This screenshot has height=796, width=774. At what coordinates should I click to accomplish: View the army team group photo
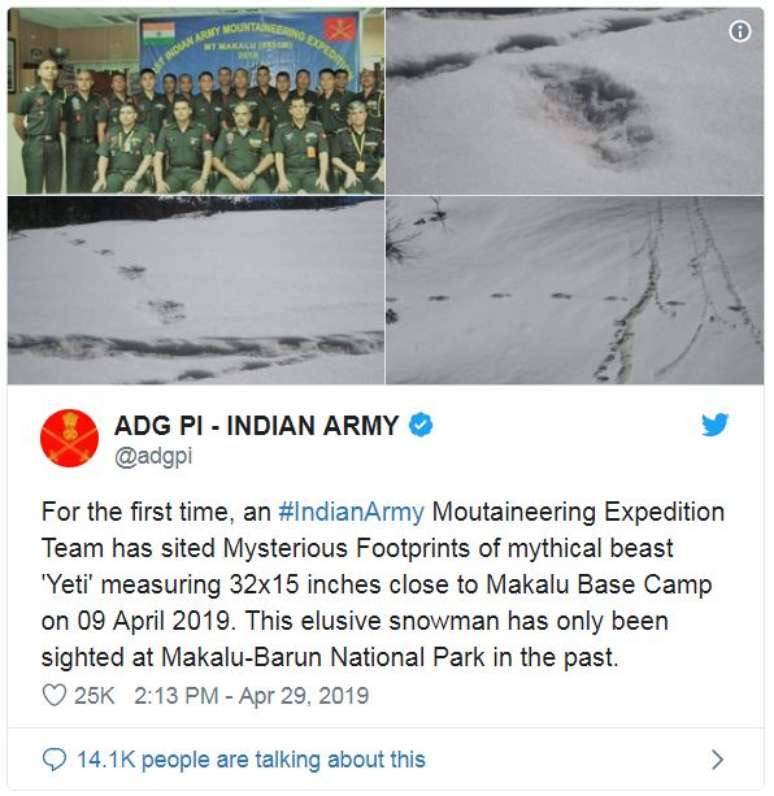196,101
